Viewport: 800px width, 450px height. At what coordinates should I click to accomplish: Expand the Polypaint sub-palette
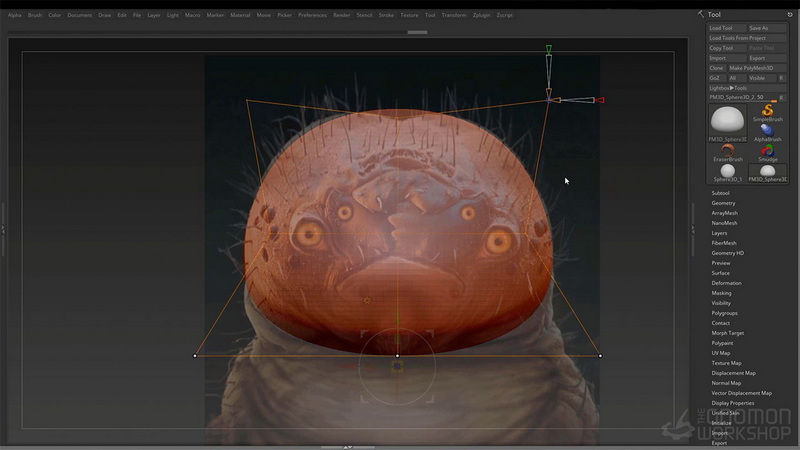pos(722,343)
